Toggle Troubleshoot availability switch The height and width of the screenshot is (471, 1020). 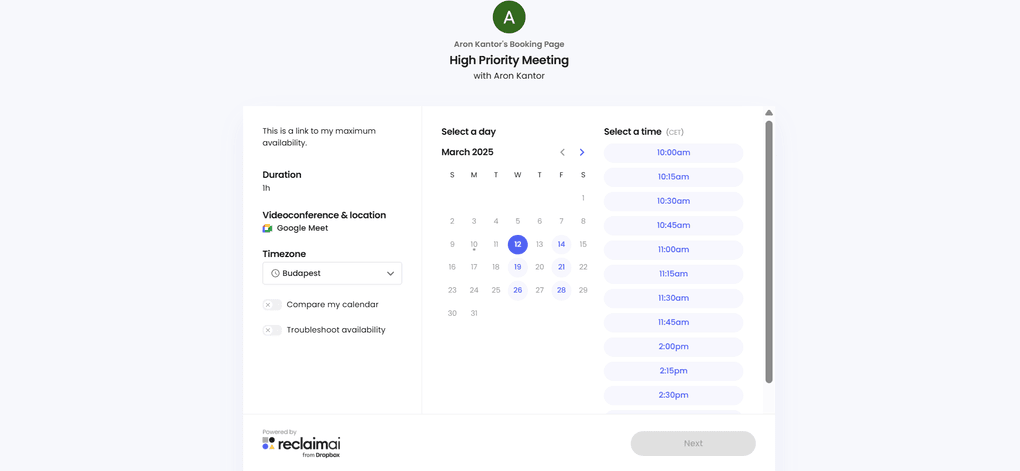(x=272, y=330)
